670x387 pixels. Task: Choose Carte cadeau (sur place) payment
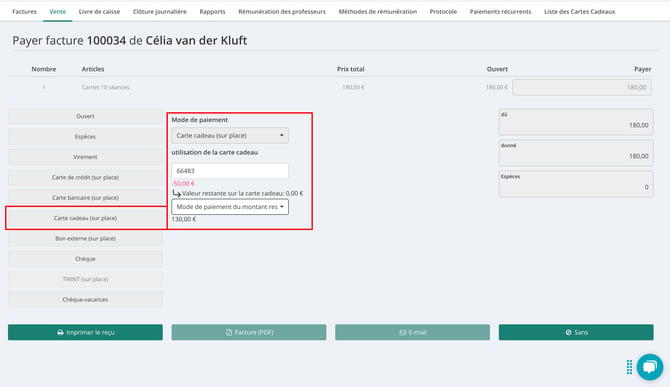point(85,218)
